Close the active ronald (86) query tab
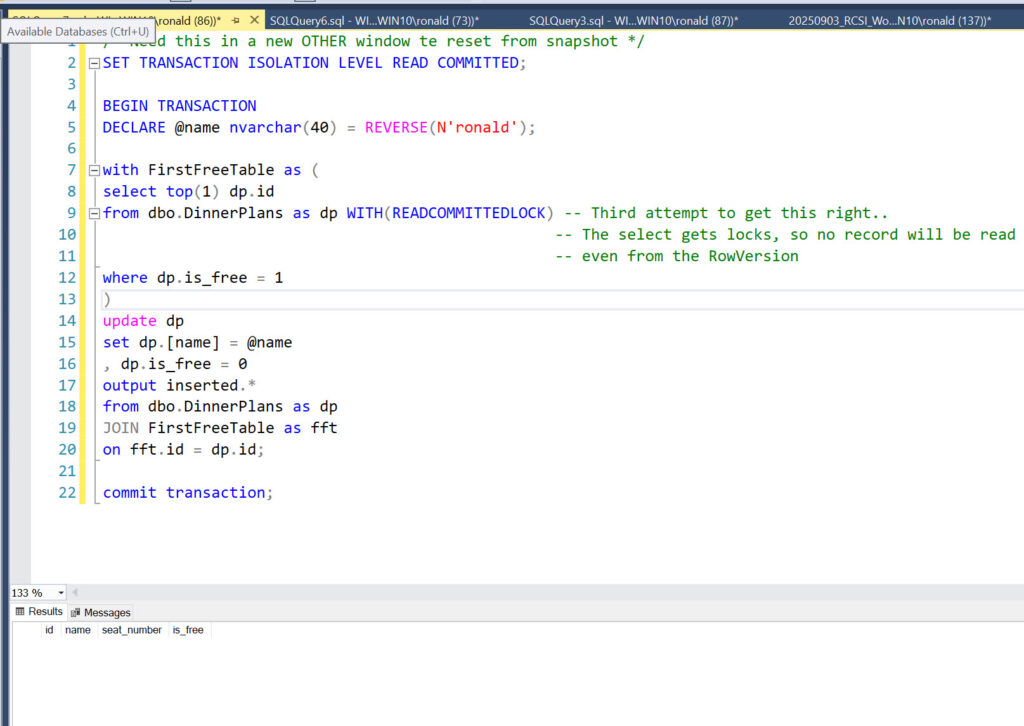 point(254,20)
